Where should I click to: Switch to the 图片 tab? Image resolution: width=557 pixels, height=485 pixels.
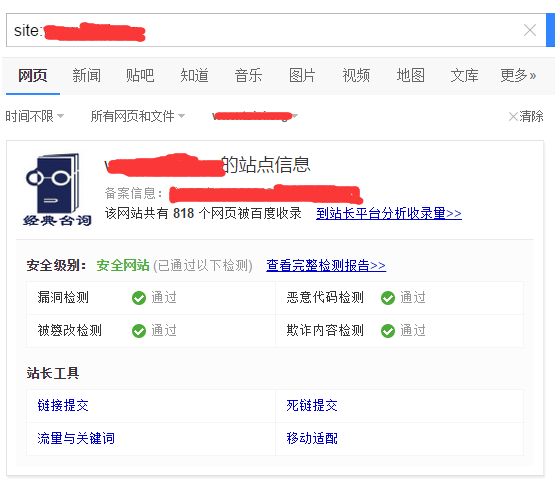[302, 76]
